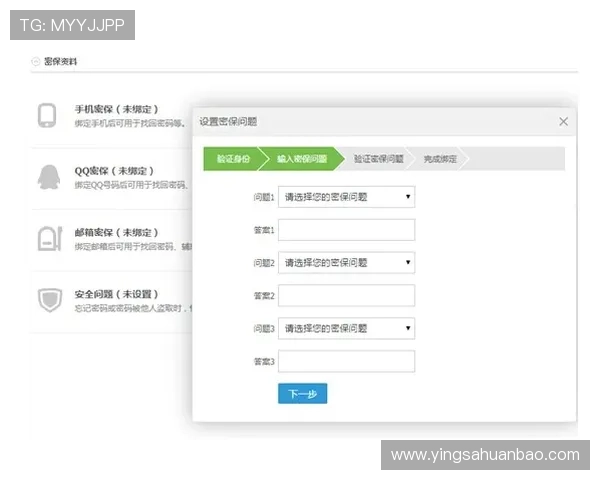Click QQ密保（未绑定）heading
This screenshot has width=600, height=480.
coord(114,171)
